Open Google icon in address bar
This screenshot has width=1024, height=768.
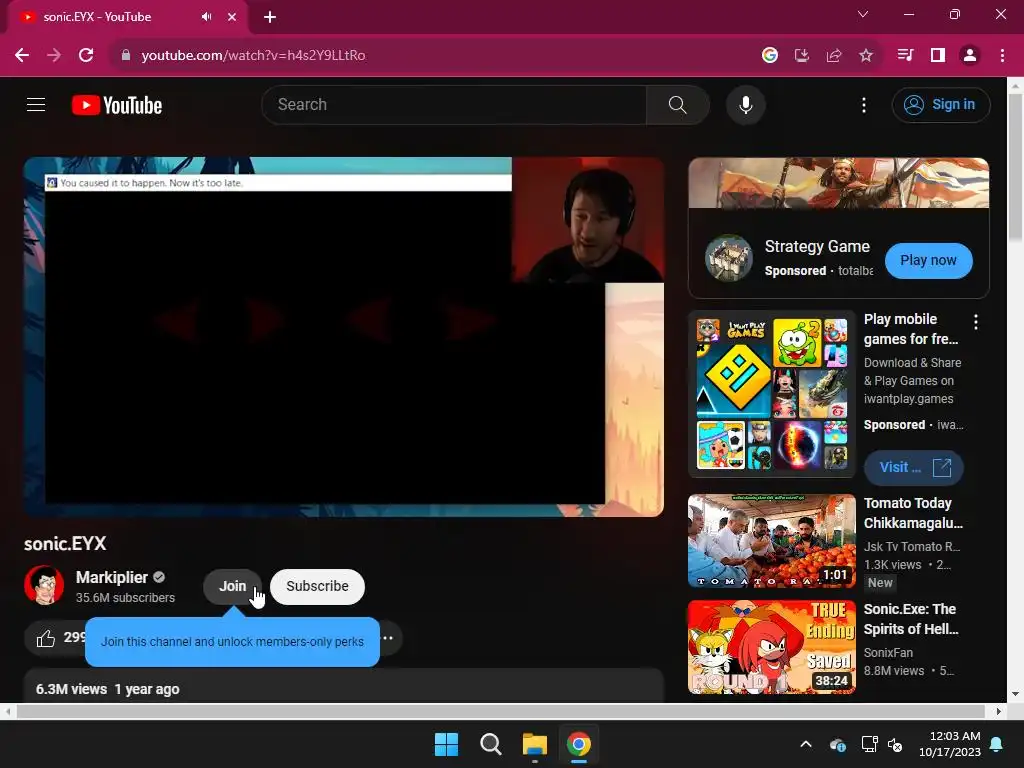click(769, 56)
